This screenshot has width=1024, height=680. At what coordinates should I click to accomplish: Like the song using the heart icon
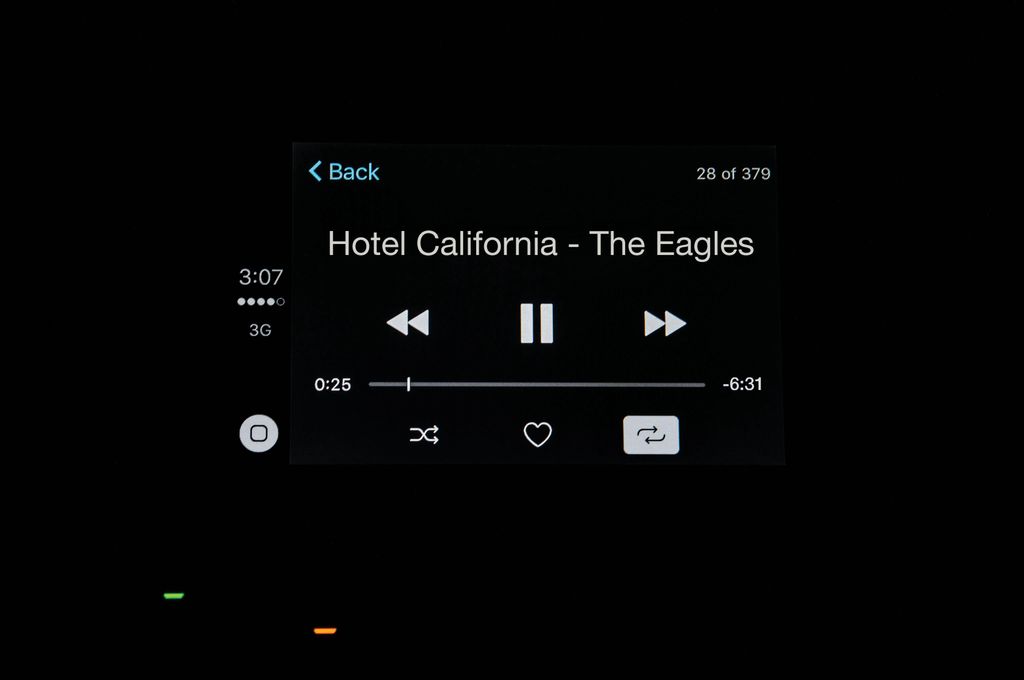(x=537, y=434)
